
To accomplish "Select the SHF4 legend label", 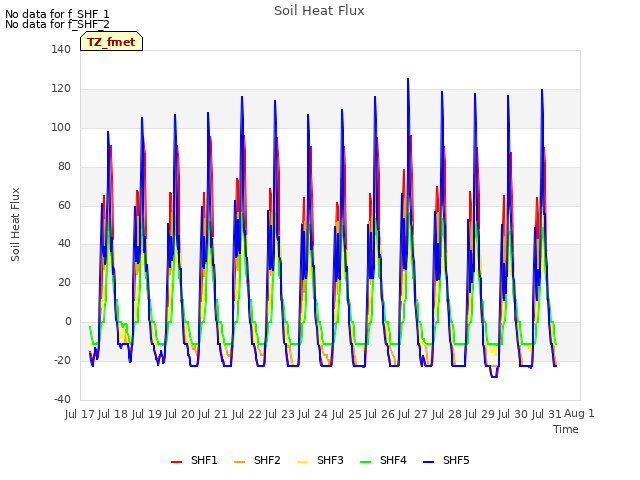I will 393,460.
